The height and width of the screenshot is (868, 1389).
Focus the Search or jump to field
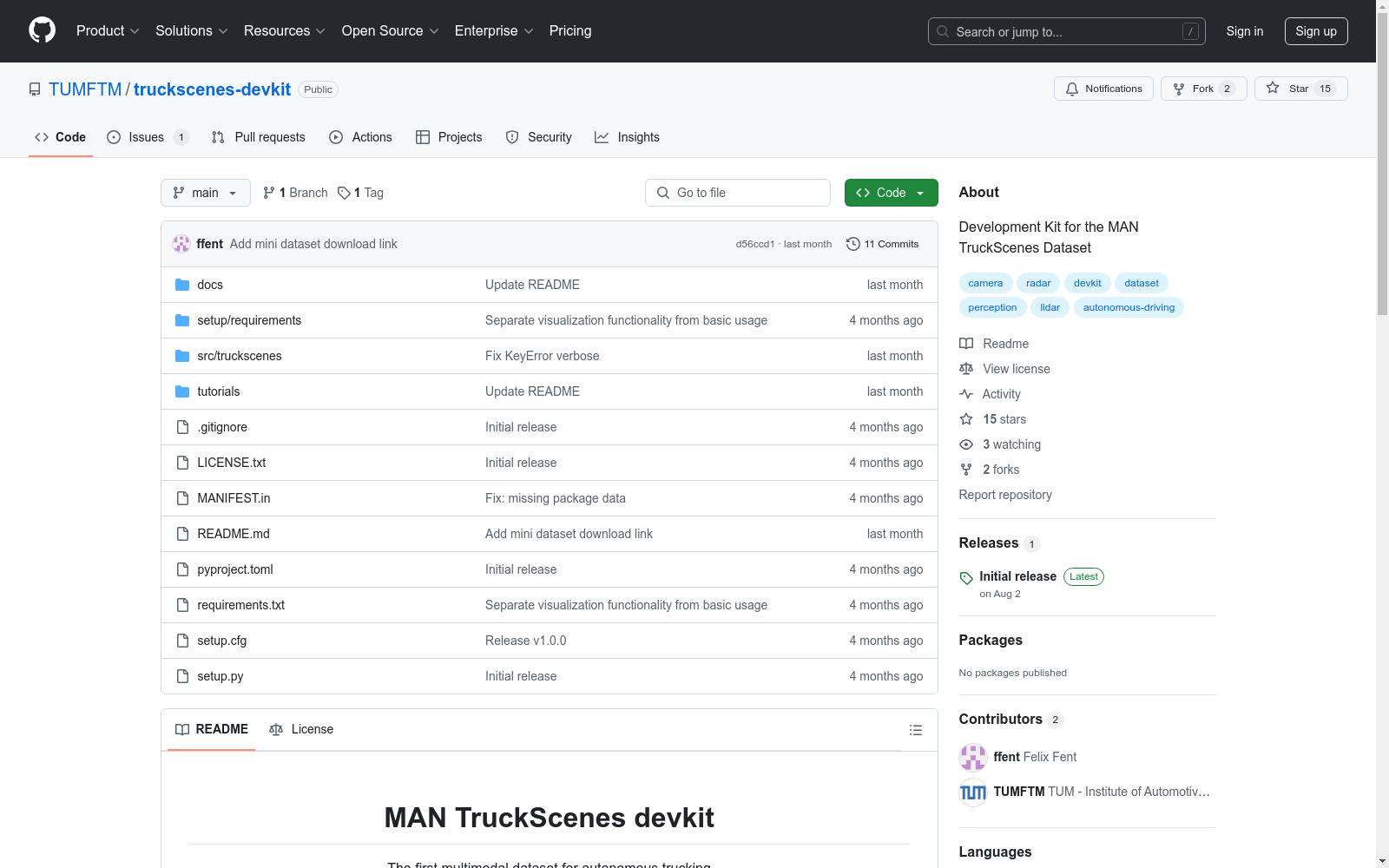(x=1067, y=31)
